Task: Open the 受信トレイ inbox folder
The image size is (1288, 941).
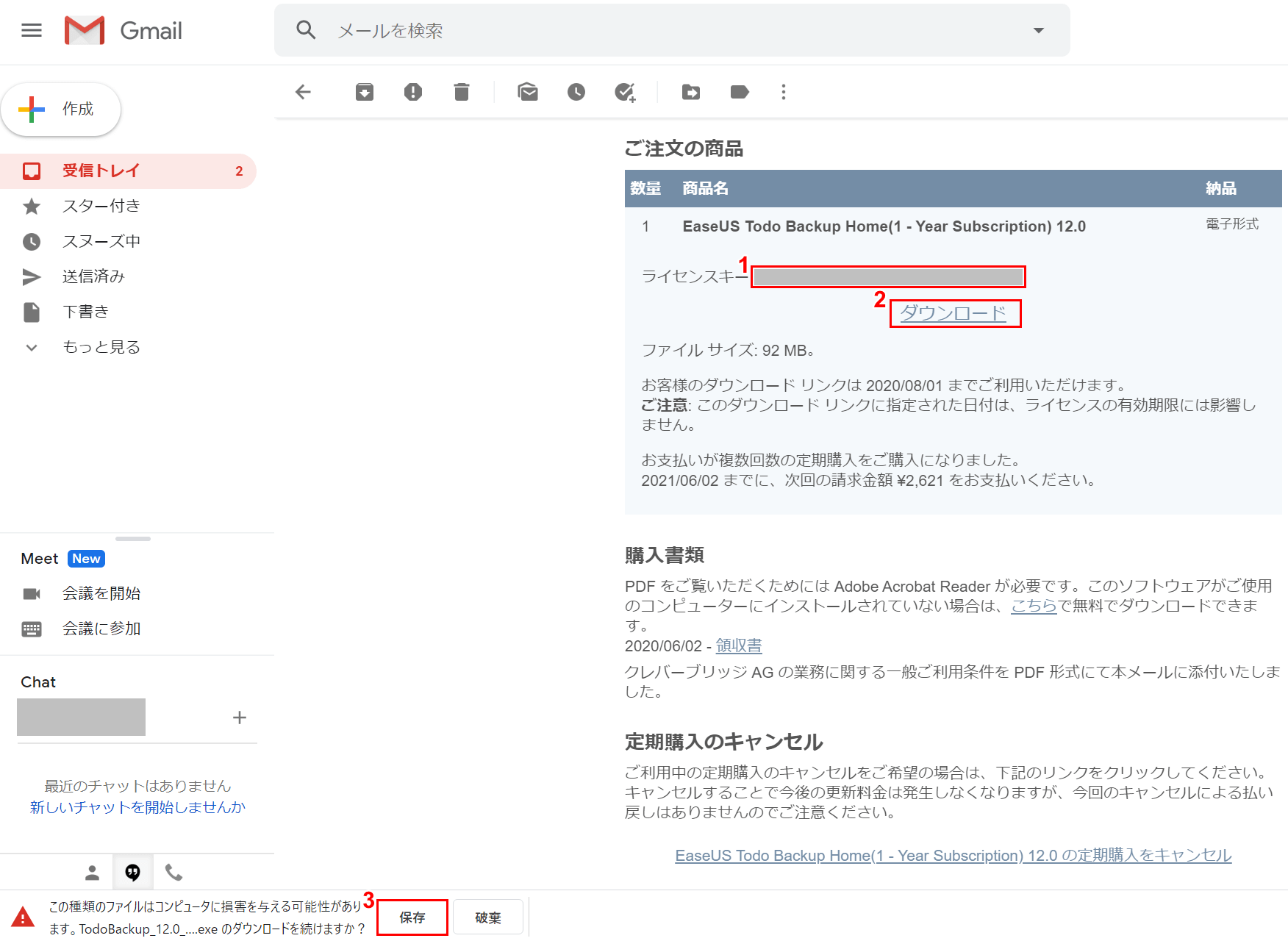Action: [x=128, y=171]
